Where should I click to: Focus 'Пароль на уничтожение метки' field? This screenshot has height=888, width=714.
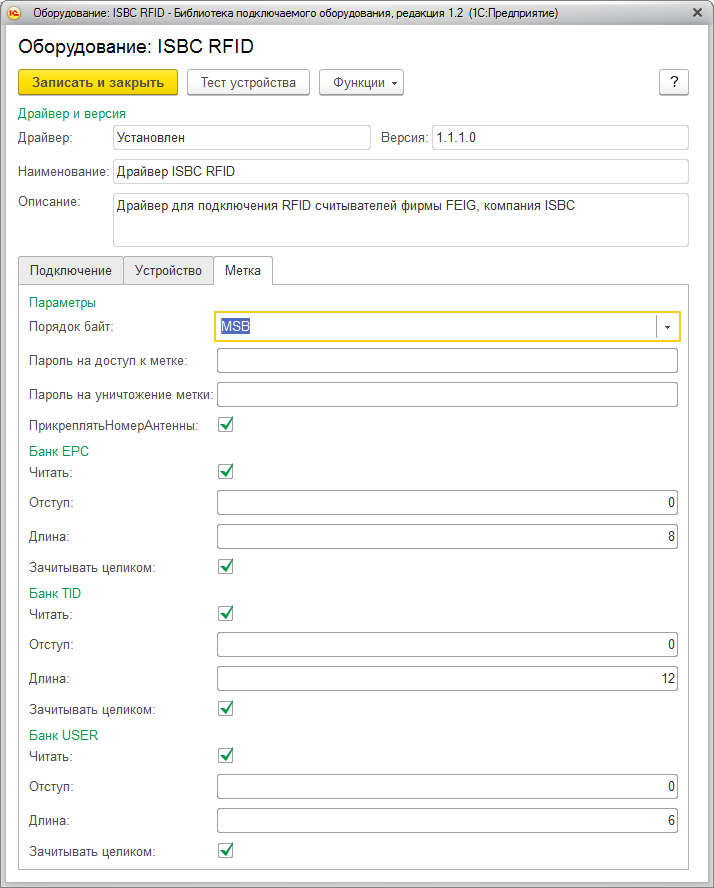447,395
